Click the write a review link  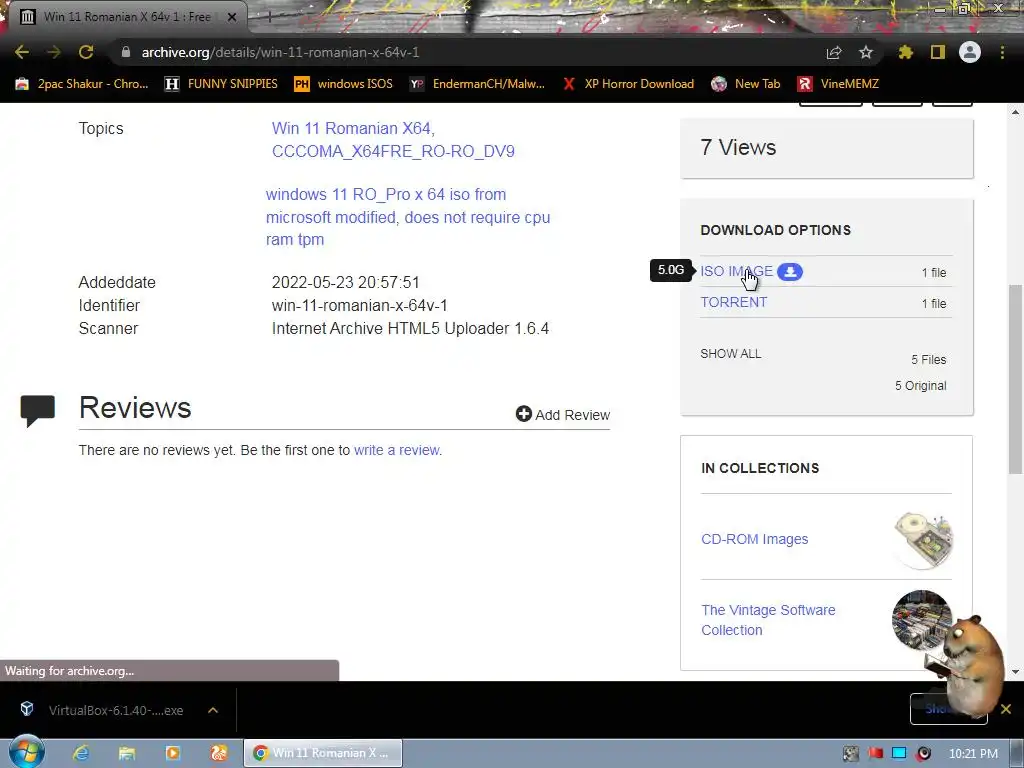[396, 450]
